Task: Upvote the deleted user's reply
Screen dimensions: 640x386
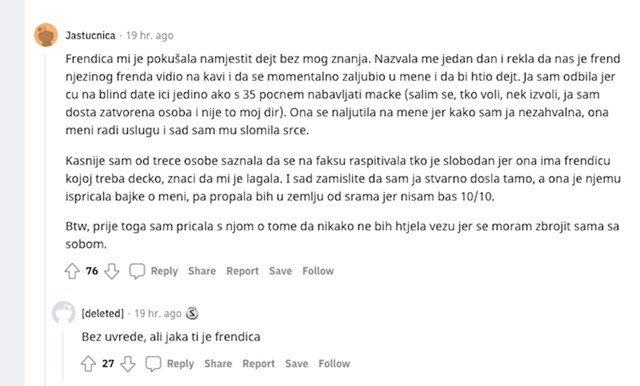Action: 88,364
